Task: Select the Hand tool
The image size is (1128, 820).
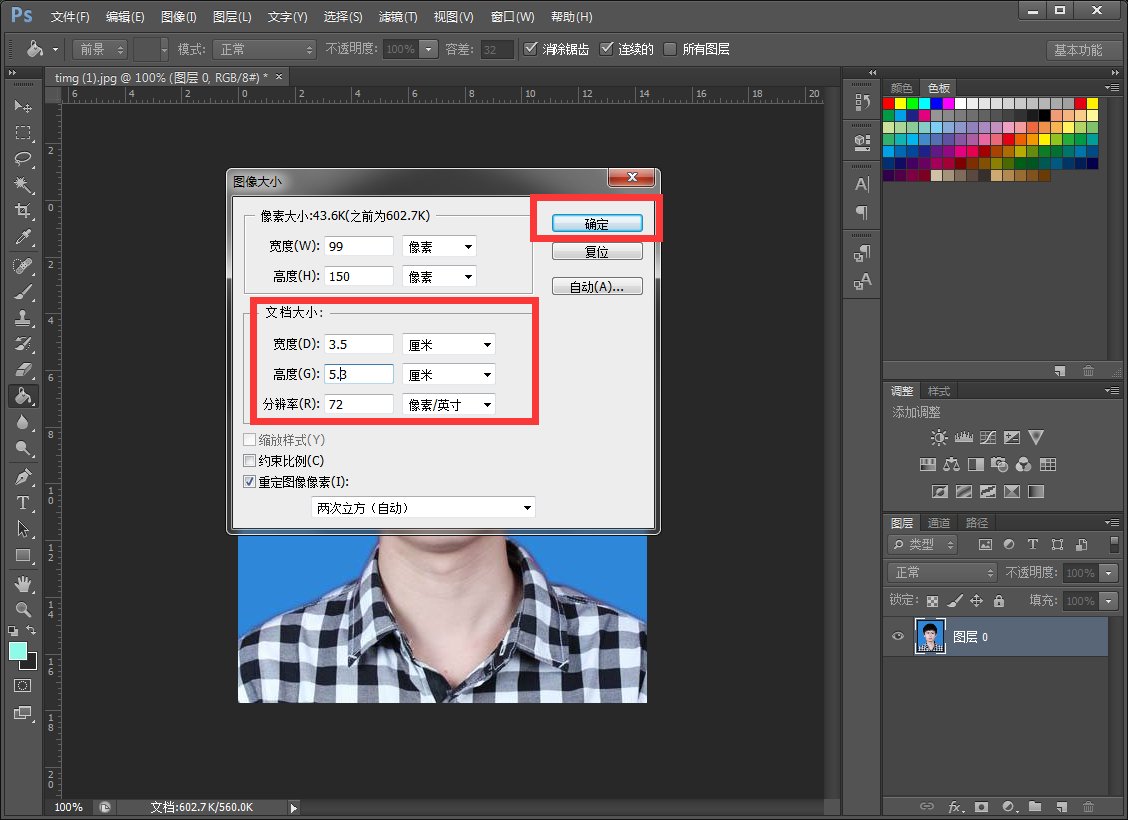Action: coord(22,583)
